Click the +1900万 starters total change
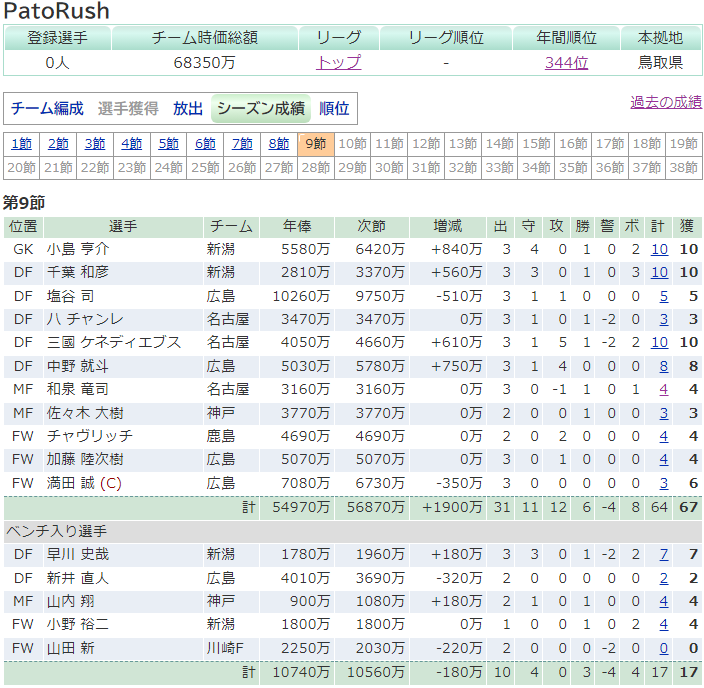 coord(452,507)
